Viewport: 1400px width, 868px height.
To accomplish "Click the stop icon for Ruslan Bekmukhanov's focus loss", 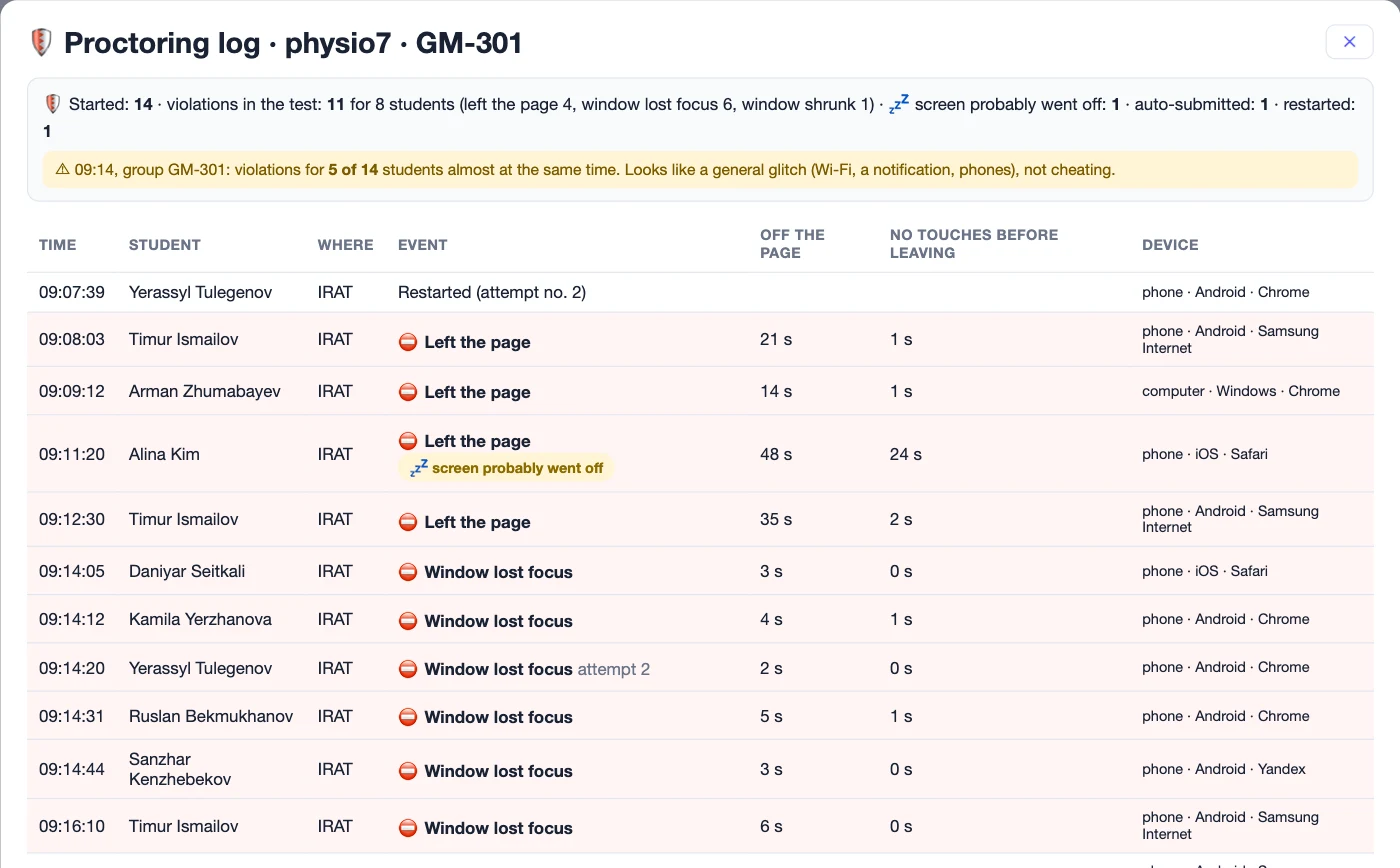I will point(407,716).
